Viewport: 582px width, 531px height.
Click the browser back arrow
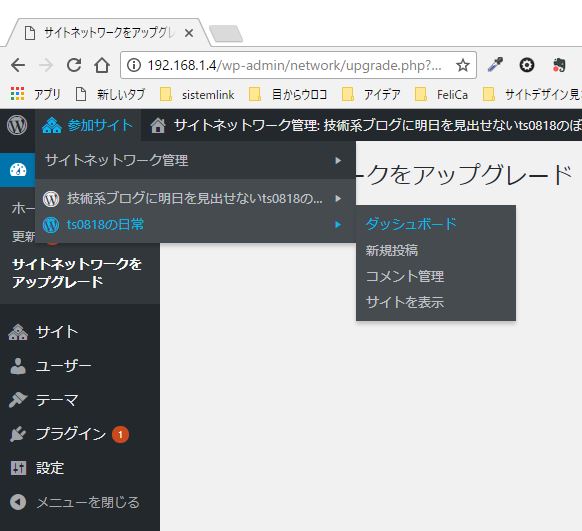click(x=18, y=65)
